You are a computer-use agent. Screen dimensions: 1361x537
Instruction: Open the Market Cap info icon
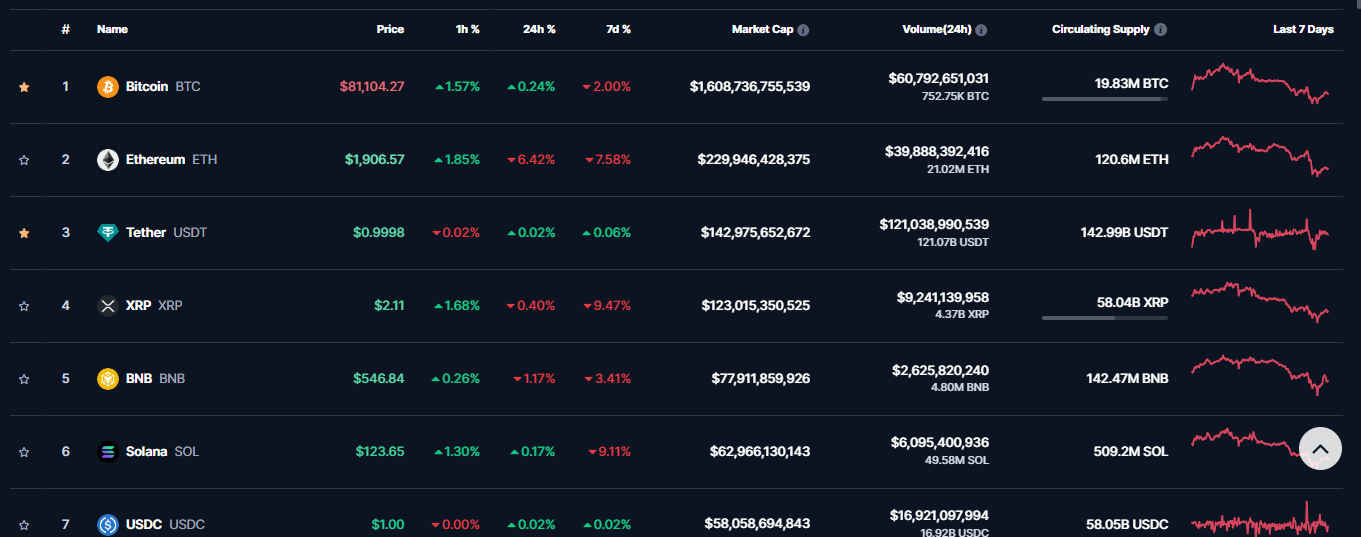pyautogui.click(x=803, y=30)
